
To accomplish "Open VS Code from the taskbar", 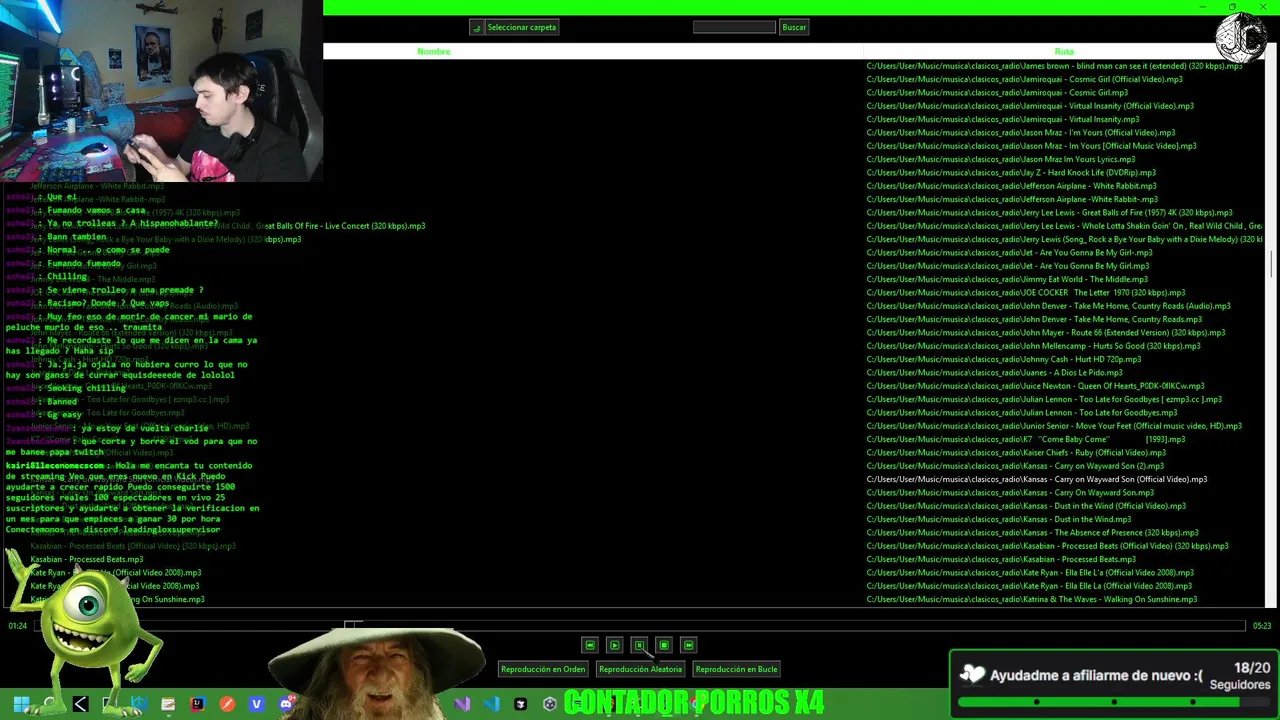I will click(491, 704).
